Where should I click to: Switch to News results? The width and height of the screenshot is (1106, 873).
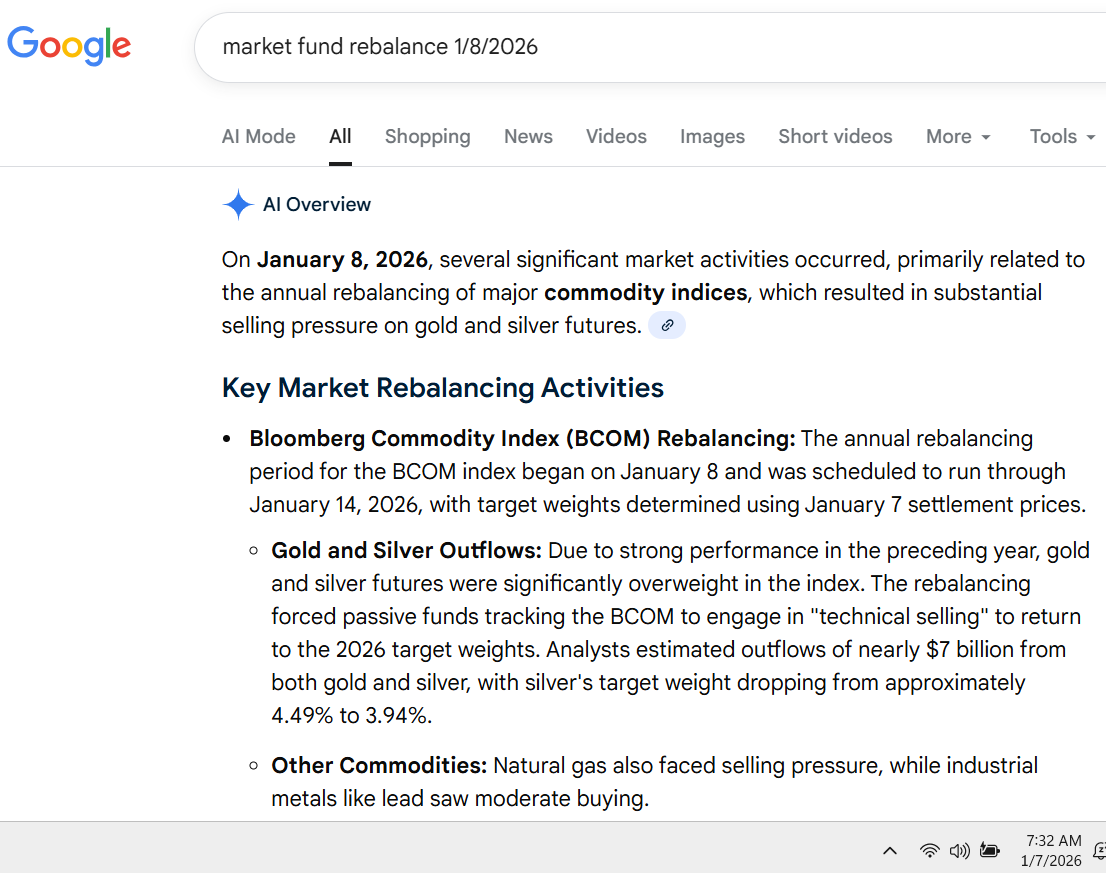coord(528,137)
